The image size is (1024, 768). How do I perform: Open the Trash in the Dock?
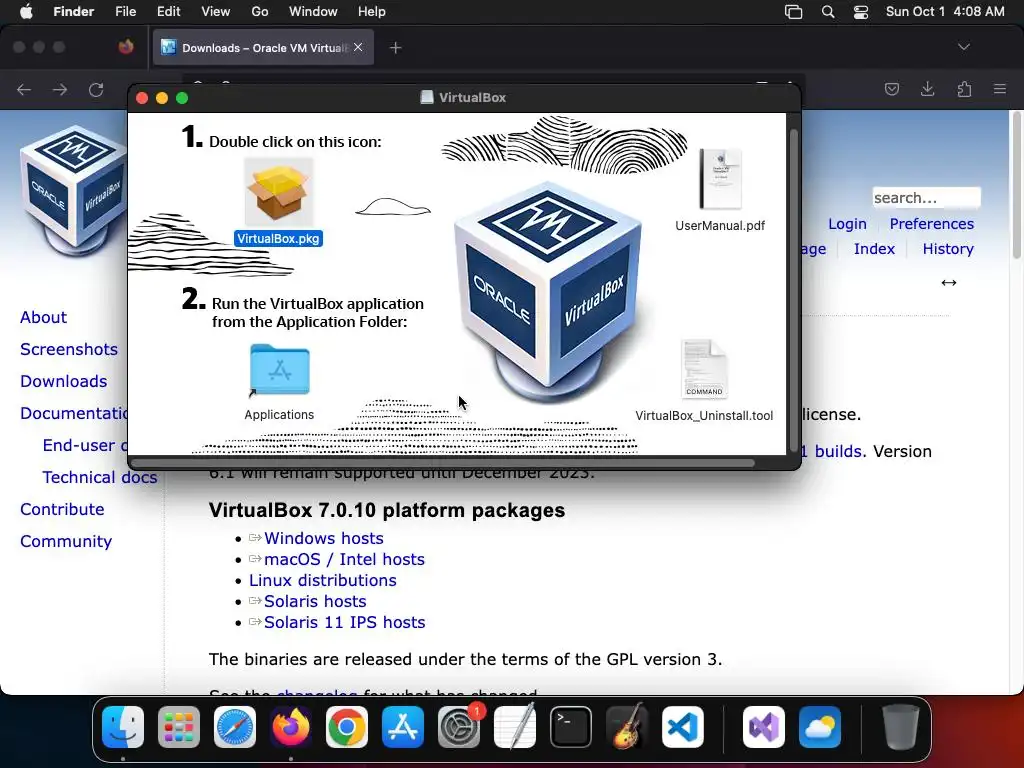click(x=901, y=727)
